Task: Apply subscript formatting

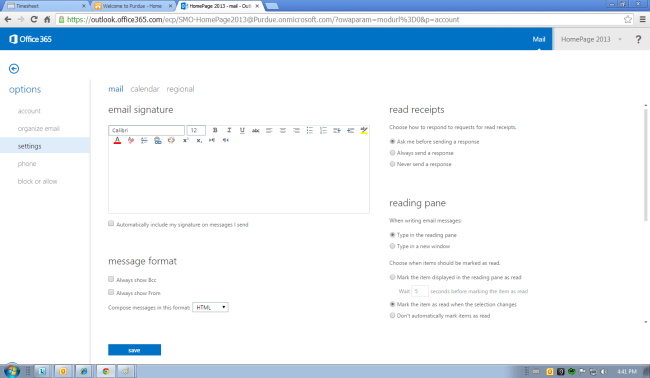Action: tap(199, 141)
